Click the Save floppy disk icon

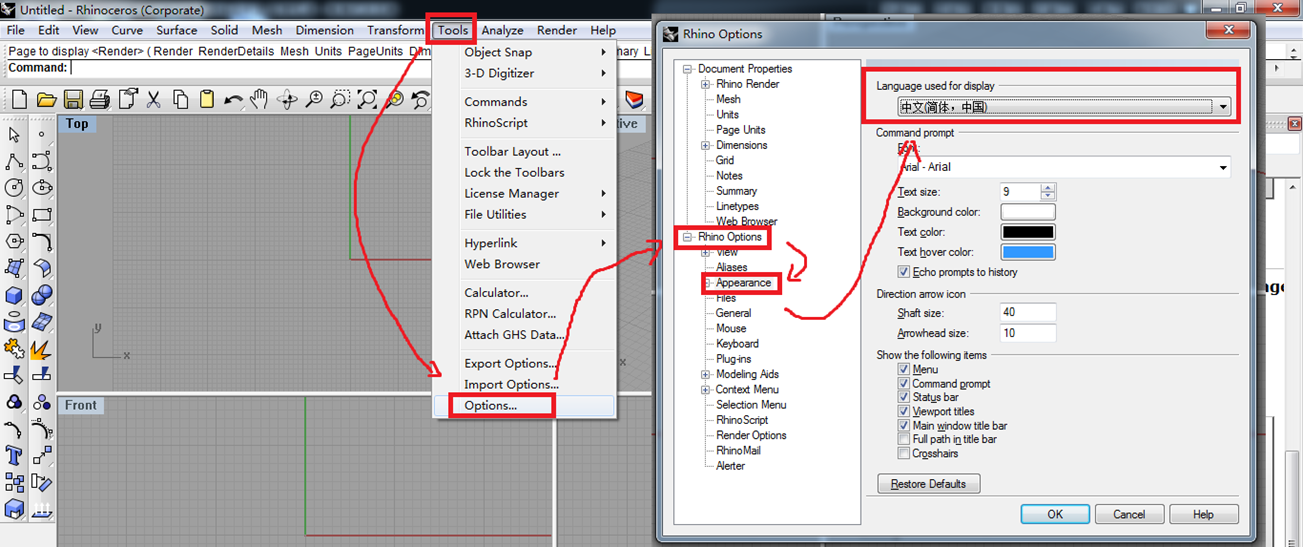(73, 99)
